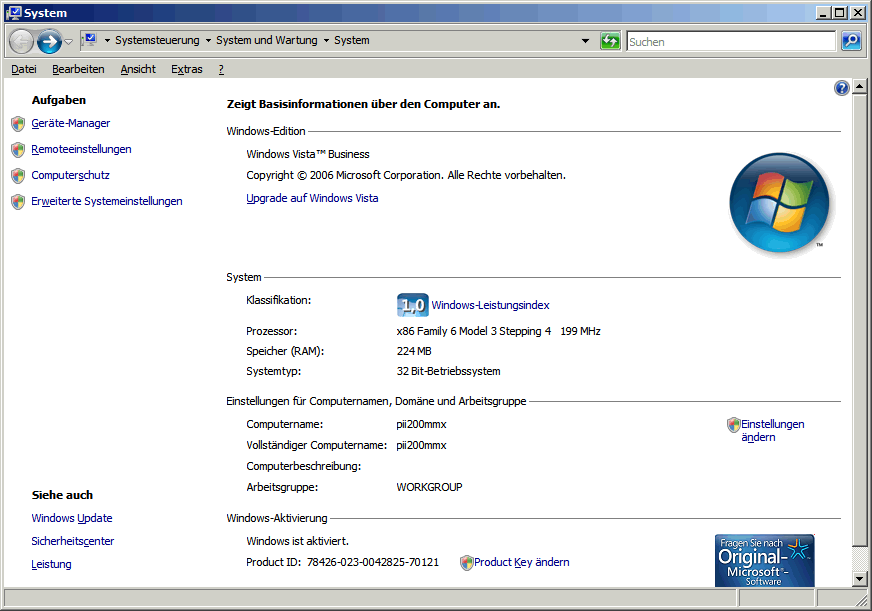Click Systemsteuerung in the breadcrumb
Viewport: 872px width, 611px height.
pyautogui.click(x=157, y=40)
